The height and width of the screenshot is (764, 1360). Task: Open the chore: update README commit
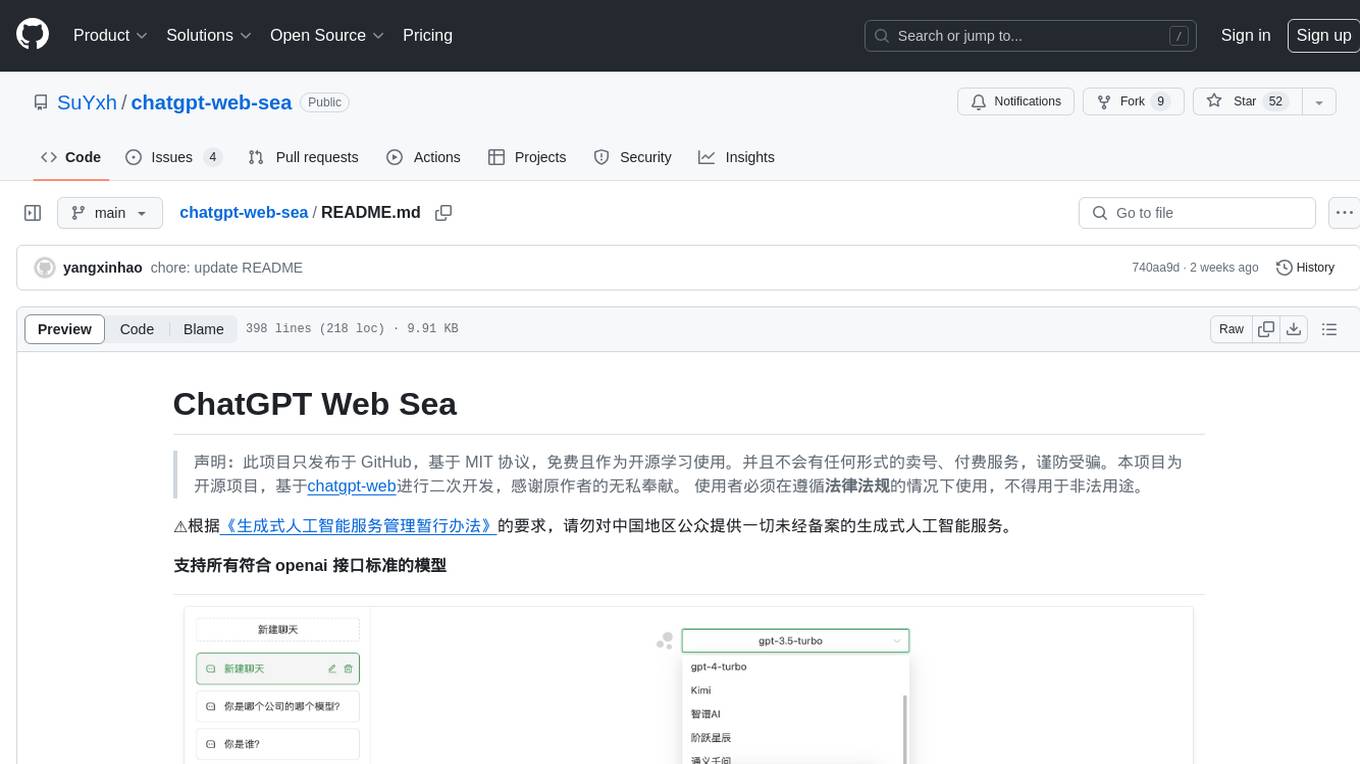pyautogui.click(x=227, y=268)
